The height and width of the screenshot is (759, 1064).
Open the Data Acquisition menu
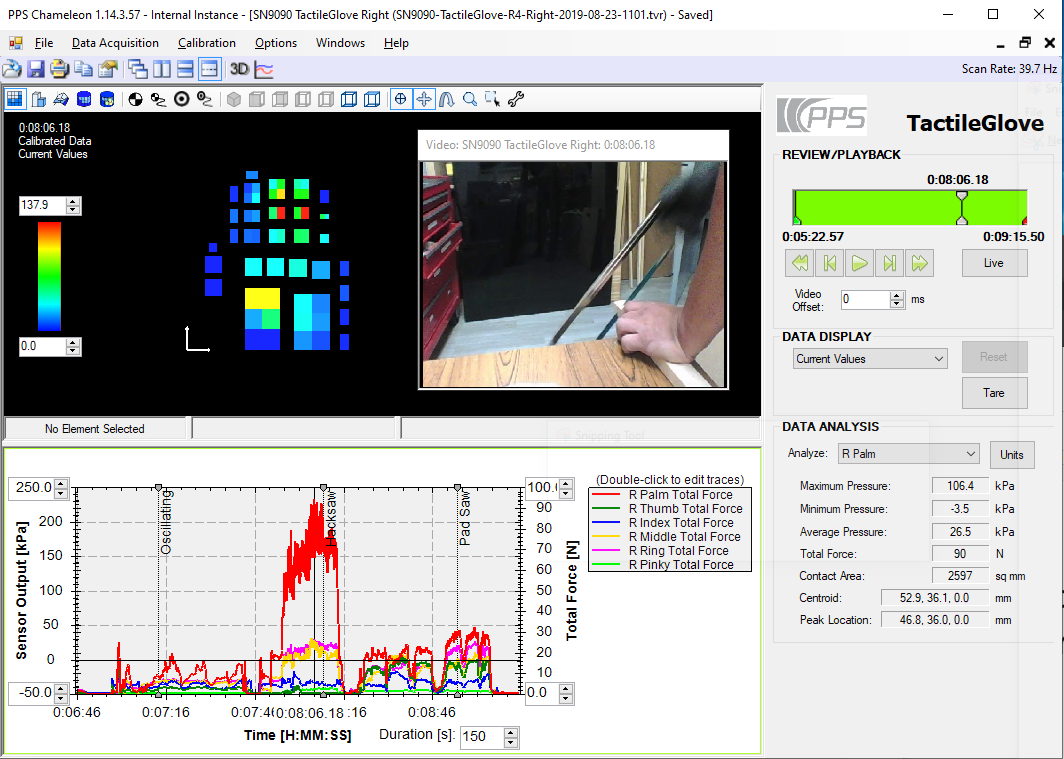115,43
